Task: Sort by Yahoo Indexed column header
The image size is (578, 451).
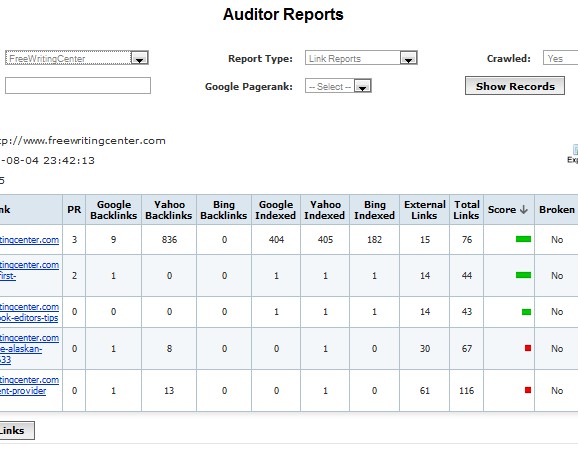Action: (325, 210)
